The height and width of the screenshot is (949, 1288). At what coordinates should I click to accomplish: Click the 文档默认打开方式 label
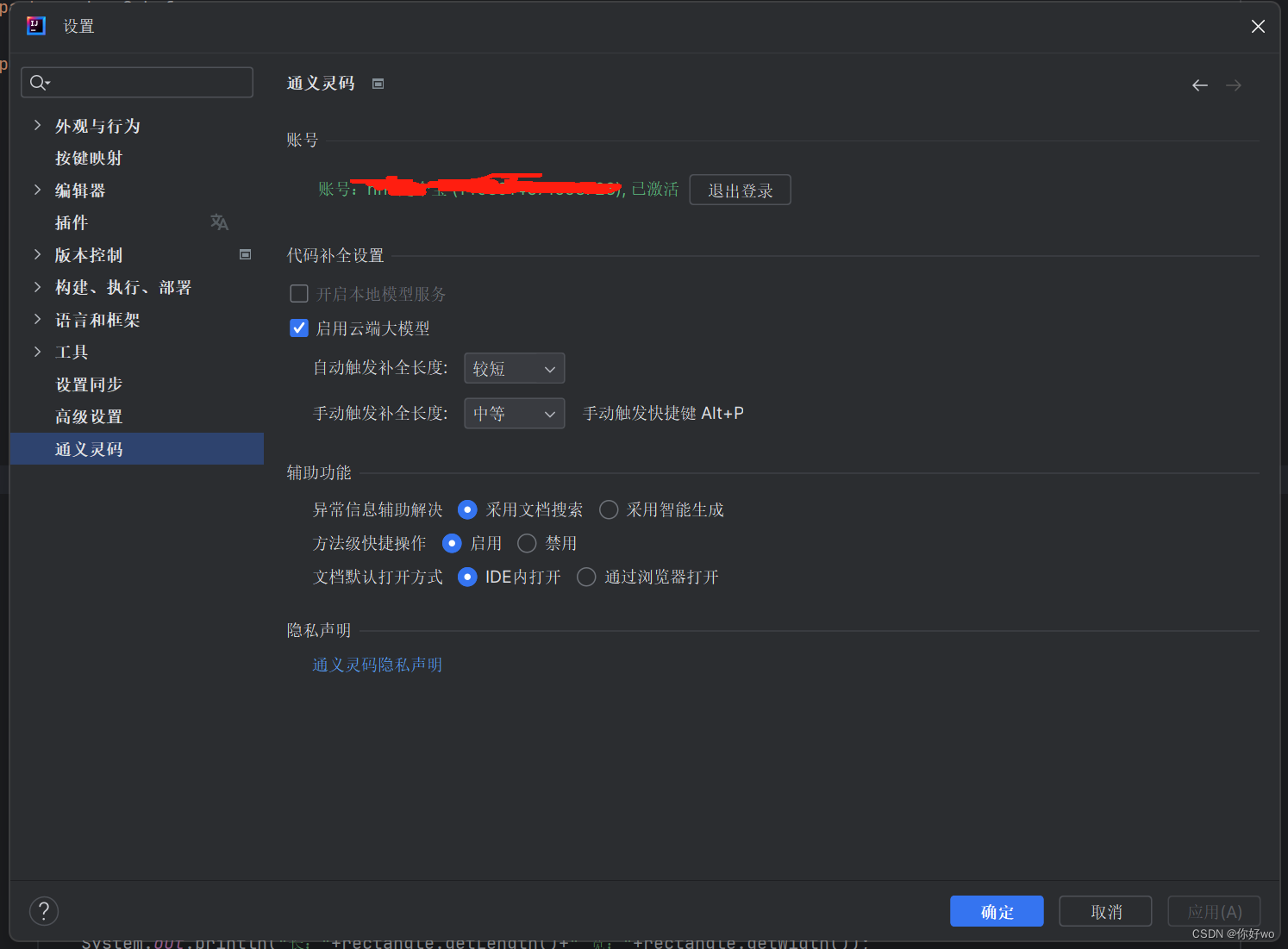[378, 578]
